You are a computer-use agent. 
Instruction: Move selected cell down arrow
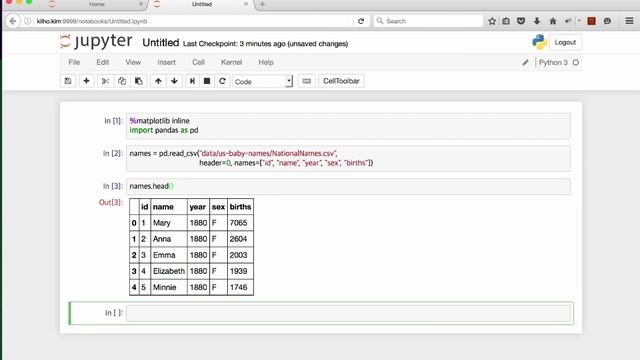coord(174,81)
